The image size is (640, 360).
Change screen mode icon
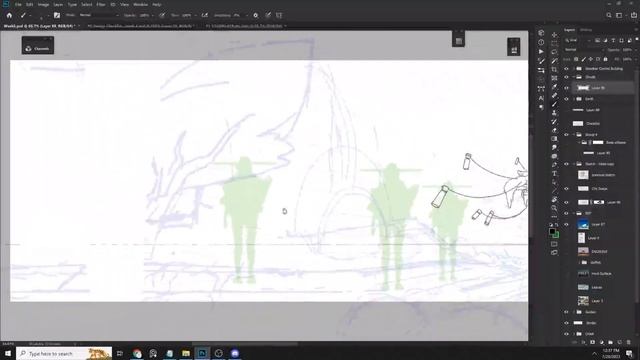[x=554, y=253]
